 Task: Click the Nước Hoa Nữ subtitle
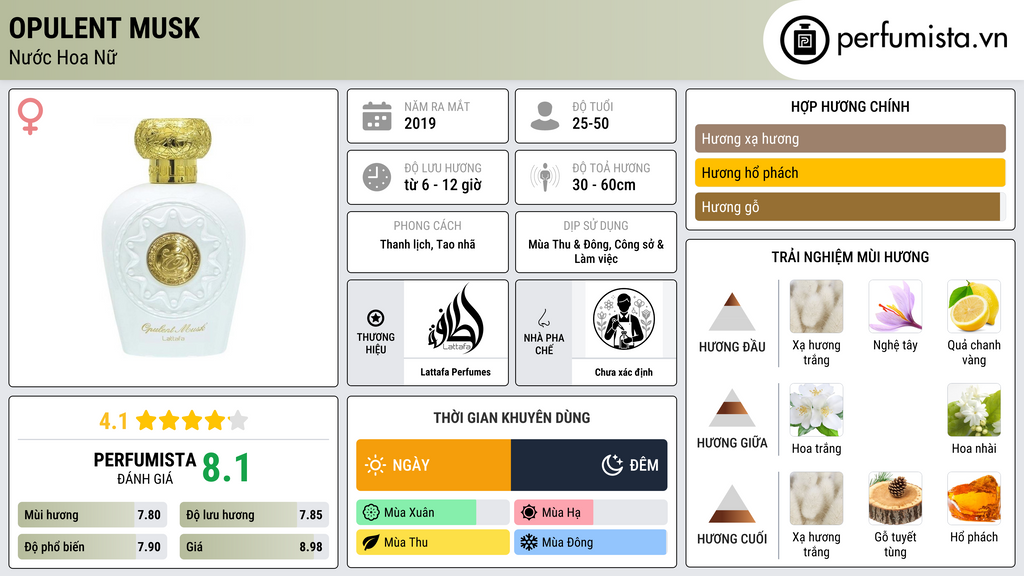coord(63,57)
